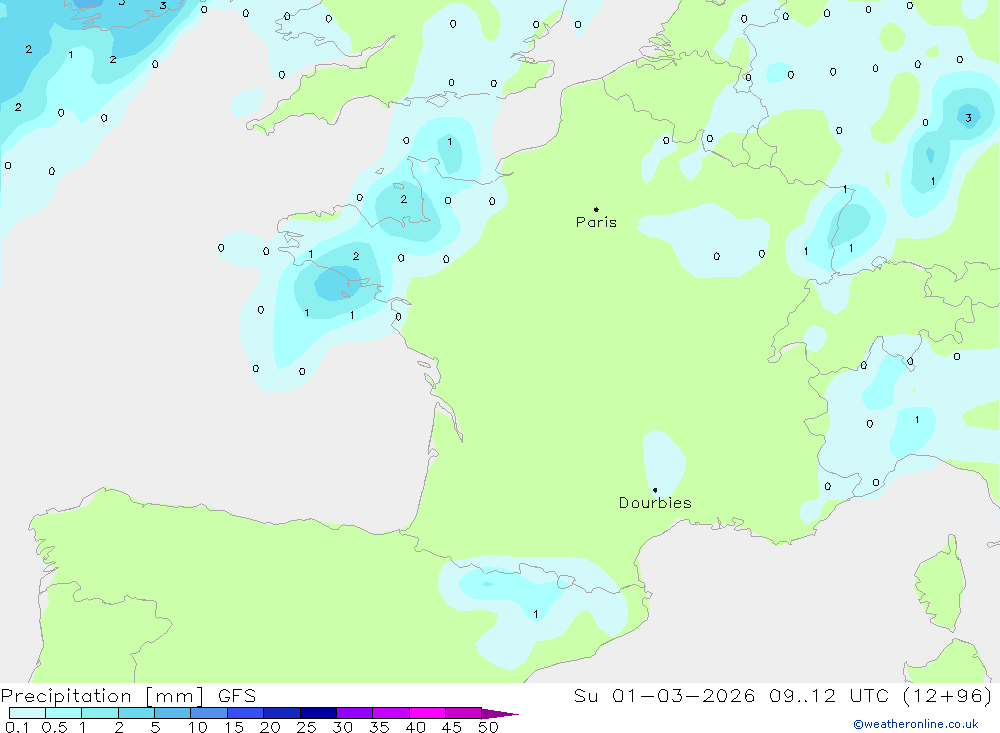This screenshot has width=1000, height=733.
Task: Click the '3' value over Germany's dark patch
Action: tap(968, 117)
